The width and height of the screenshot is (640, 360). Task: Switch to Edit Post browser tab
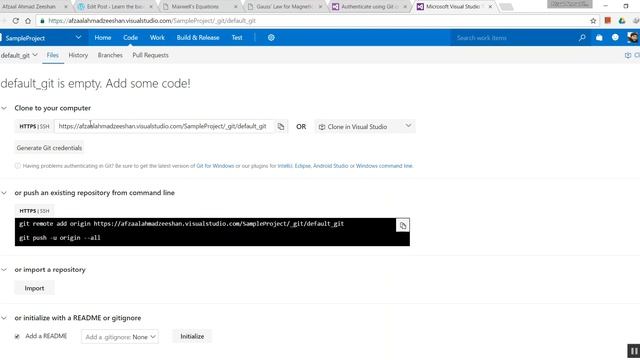coord(115,7)
